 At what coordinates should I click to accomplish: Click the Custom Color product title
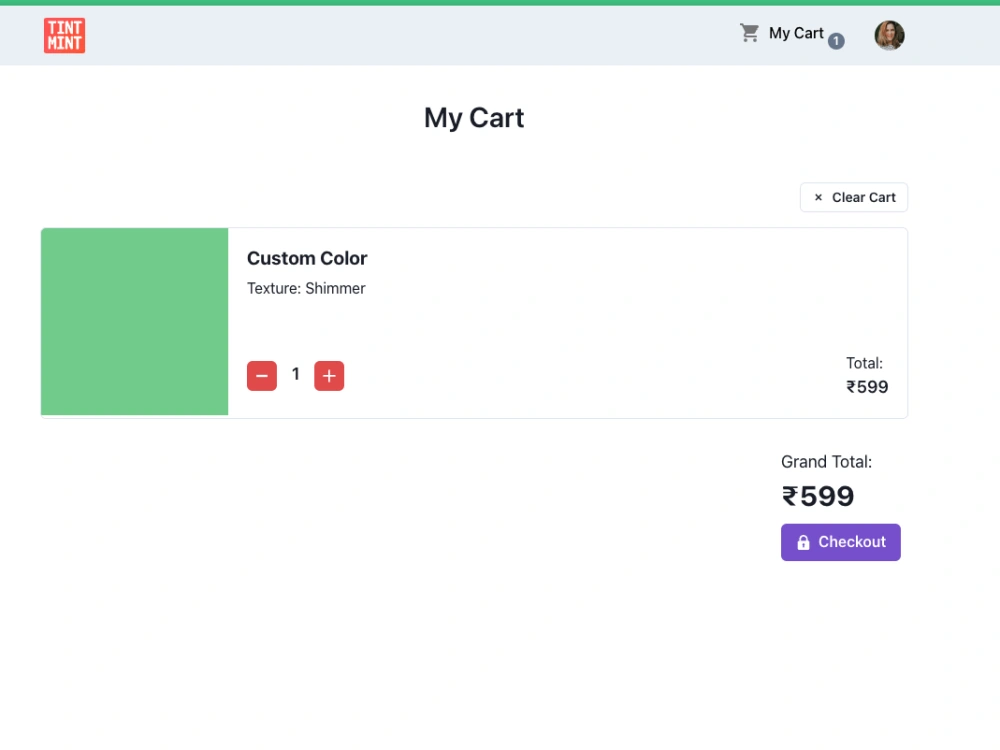[307, 258]
